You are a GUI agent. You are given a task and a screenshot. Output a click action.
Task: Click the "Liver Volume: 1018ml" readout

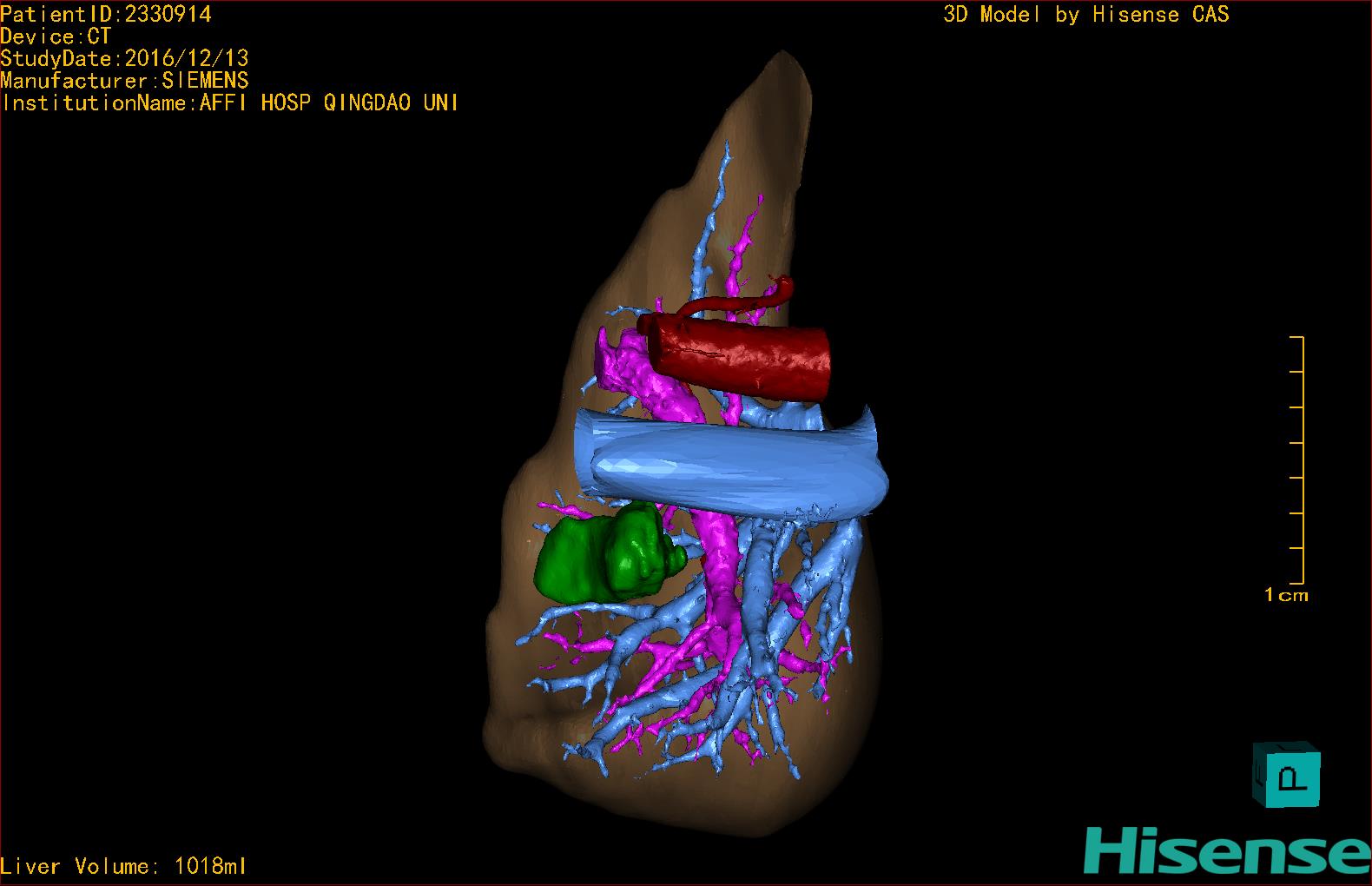(x=123, y=866)
